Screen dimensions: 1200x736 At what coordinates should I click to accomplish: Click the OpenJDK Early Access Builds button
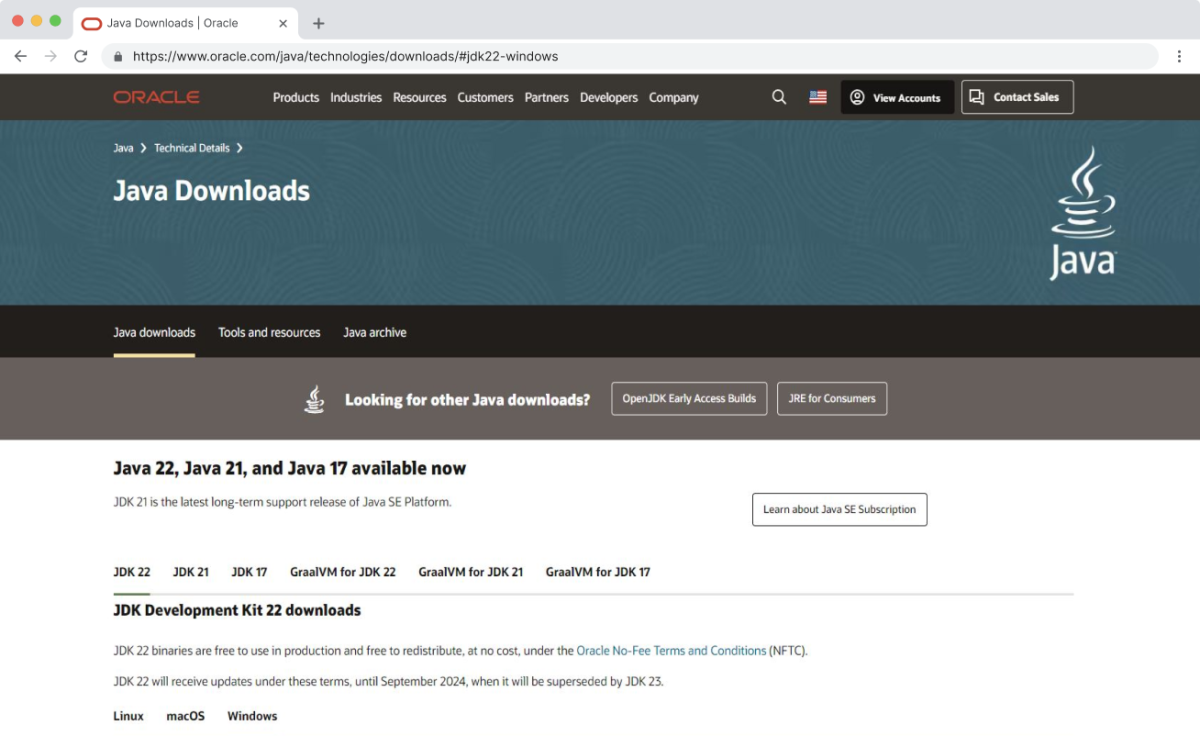point(688,398)
